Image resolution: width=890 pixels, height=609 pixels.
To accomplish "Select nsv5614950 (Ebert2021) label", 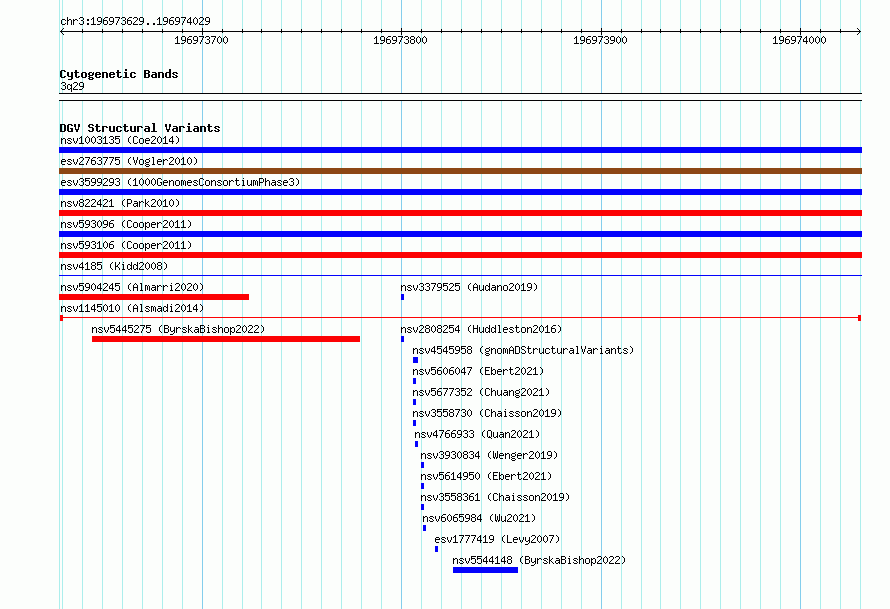I will click(486, 476).
